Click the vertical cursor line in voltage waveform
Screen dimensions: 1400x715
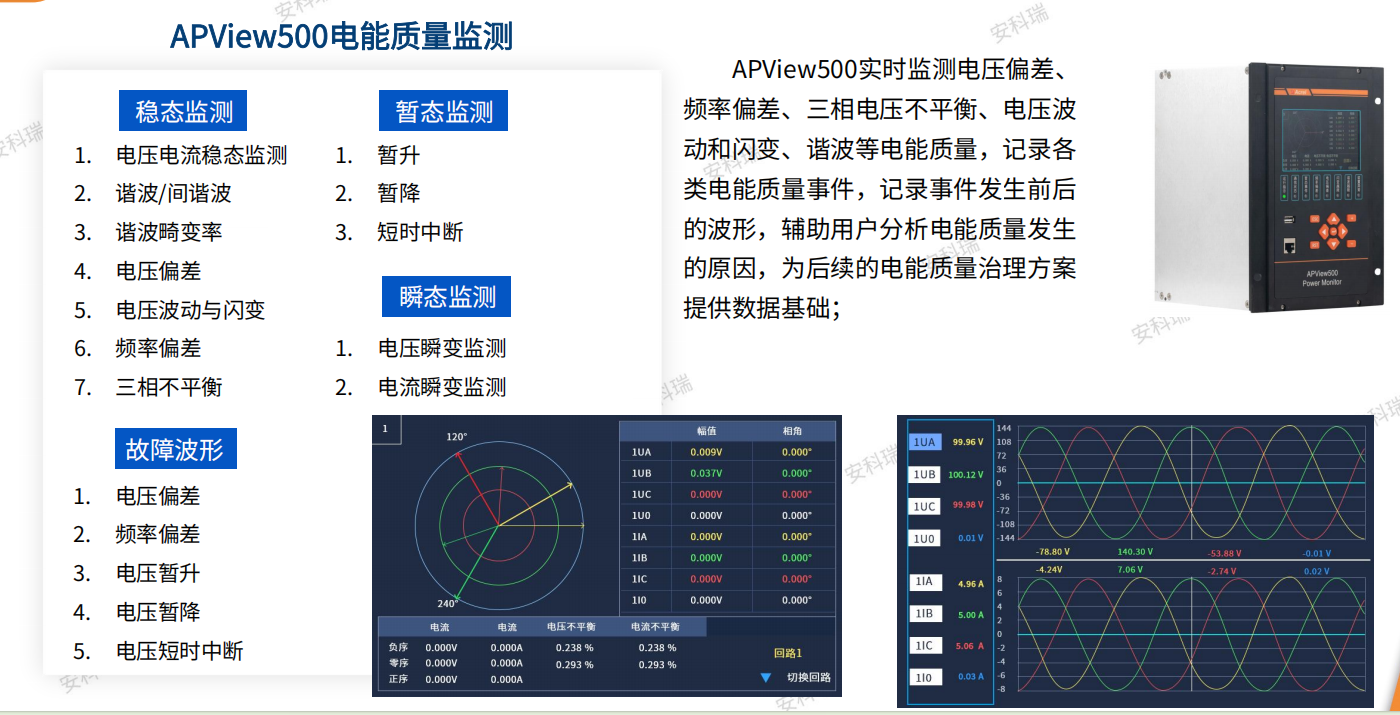[x=1192, y=485]
